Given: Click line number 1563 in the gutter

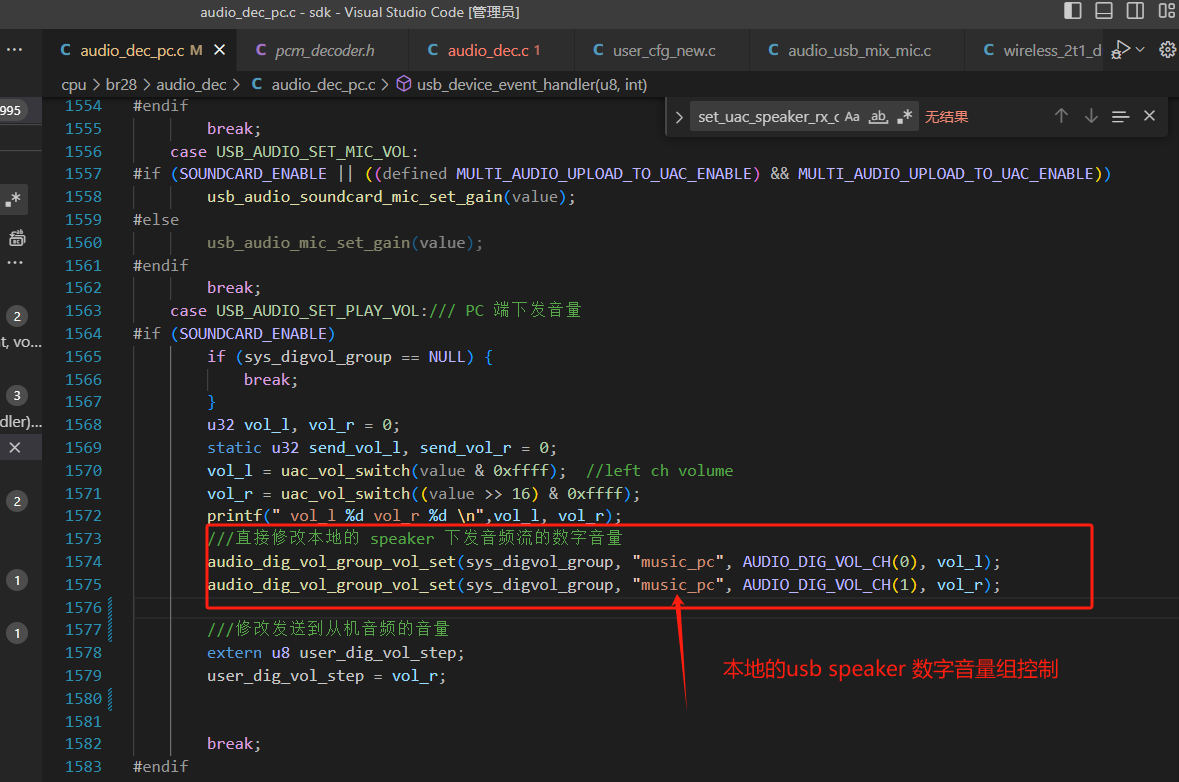Looking at the screenshot, I should pyautogui.click(x=83, y=311).
